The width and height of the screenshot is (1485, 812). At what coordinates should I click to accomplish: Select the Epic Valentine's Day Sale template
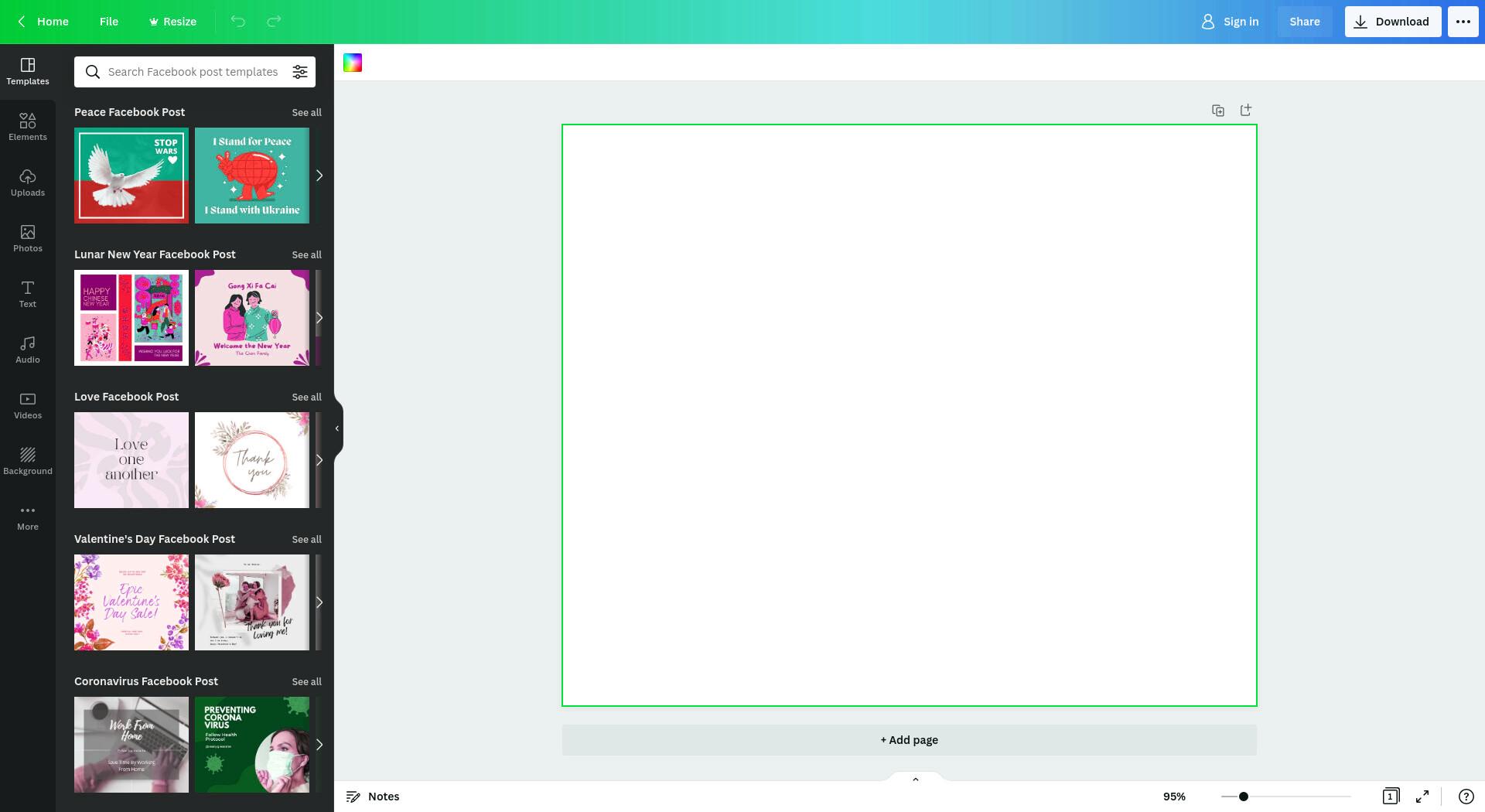131,602
